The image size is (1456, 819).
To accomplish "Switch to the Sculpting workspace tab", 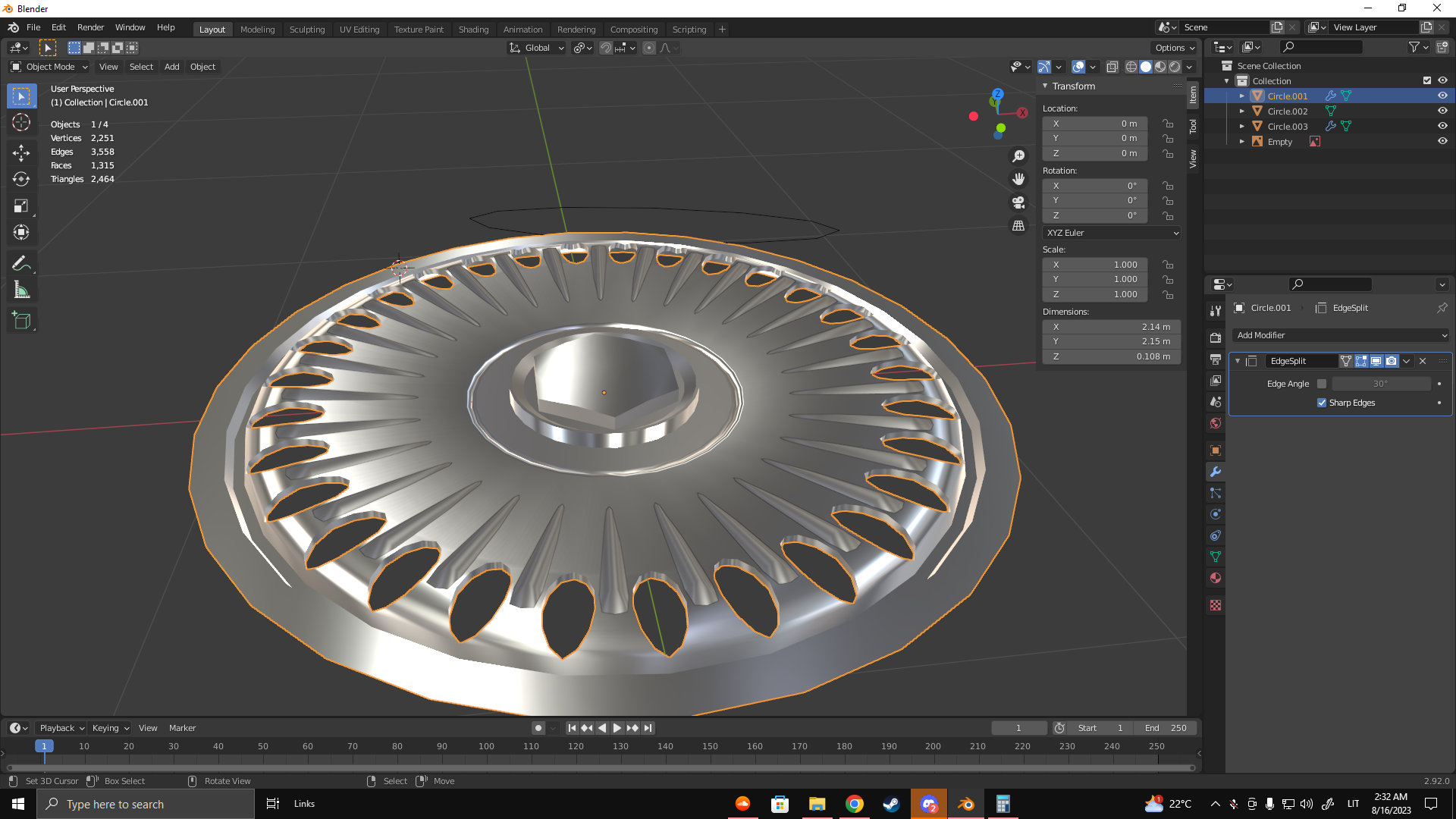I will point(306,30).
